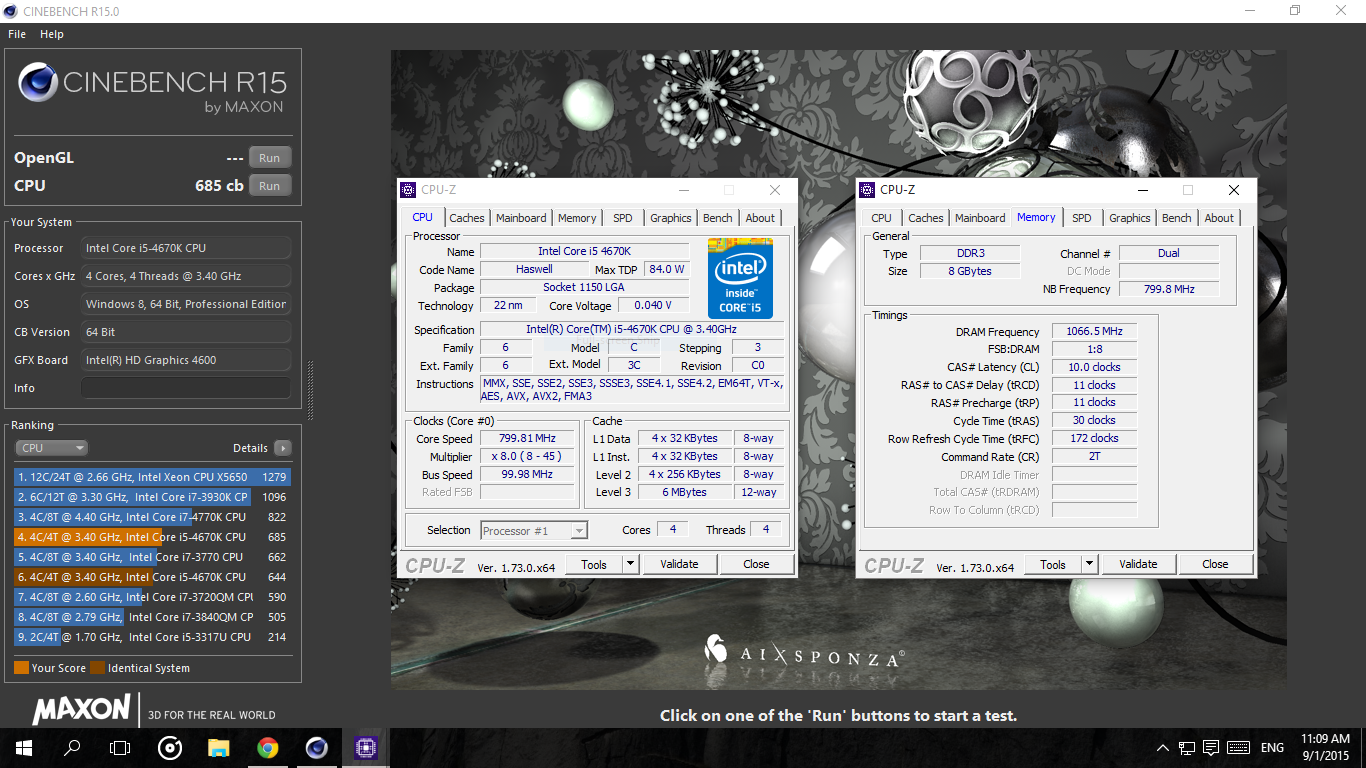Select ranking row Core i7-3840QM

coord(152,617)
